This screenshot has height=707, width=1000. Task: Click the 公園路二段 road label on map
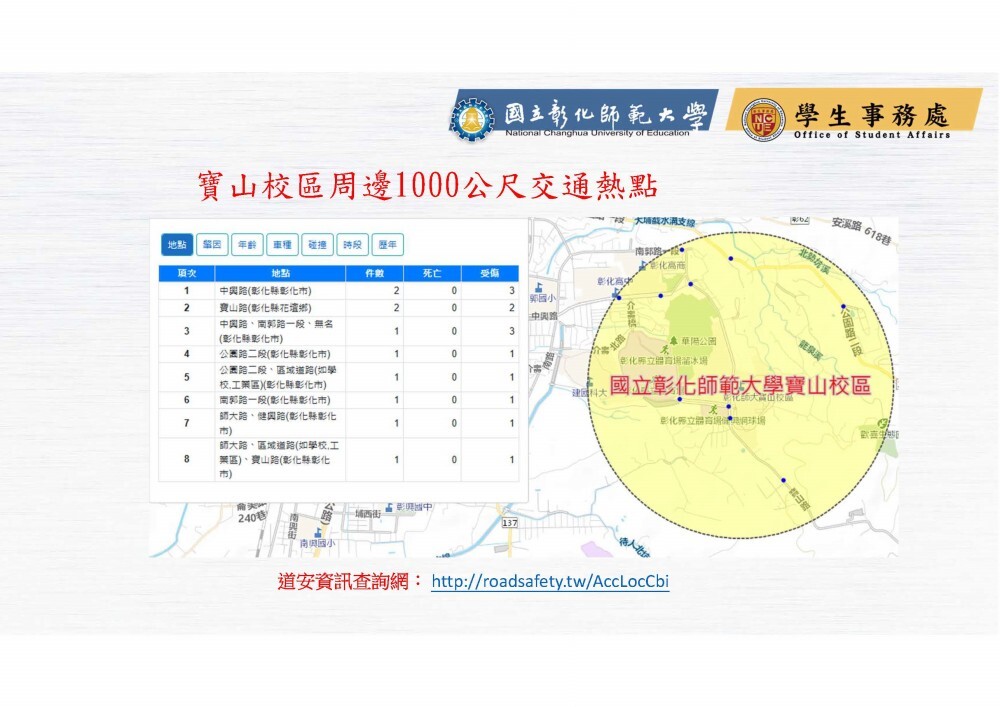pyautogui.click(x=851, y=333)
